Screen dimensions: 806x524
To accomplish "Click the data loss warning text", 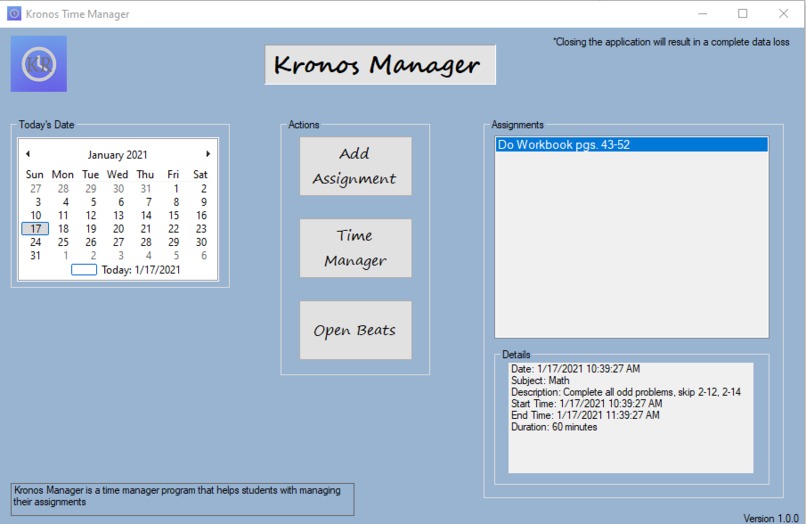I will tap(671, 42).
